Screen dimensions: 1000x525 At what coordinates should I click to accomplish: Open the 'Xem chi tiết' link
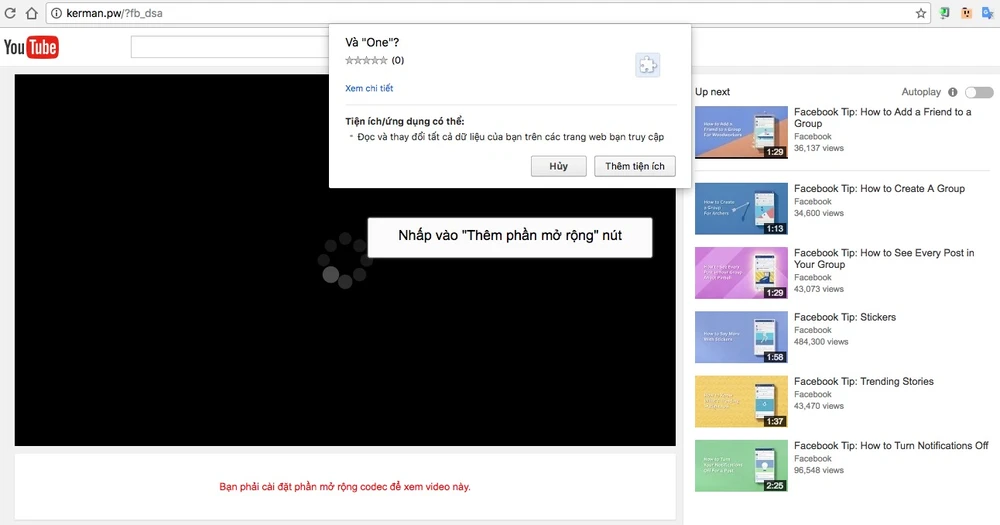[369, 88]
